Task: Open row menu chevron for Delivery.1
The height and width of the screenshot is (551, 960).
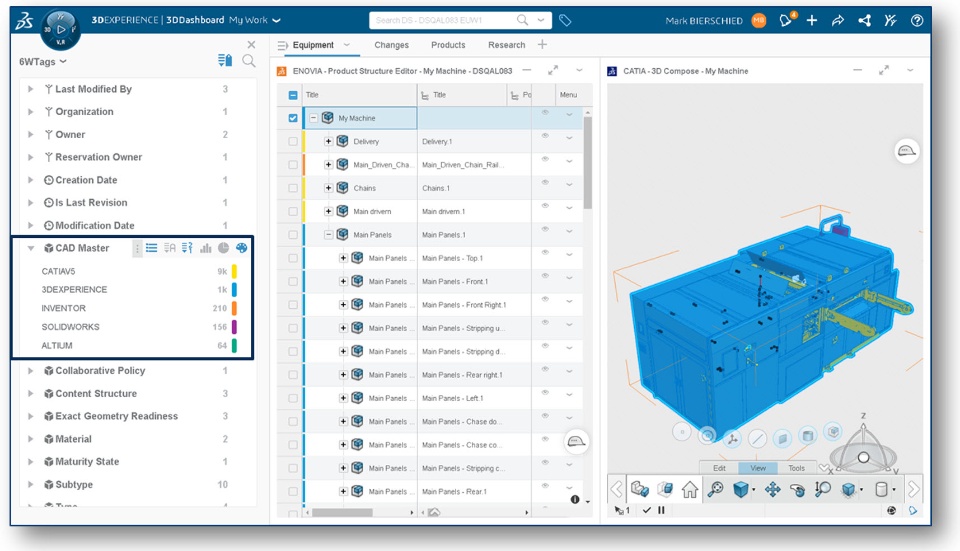Action: (x=569, y=138)
